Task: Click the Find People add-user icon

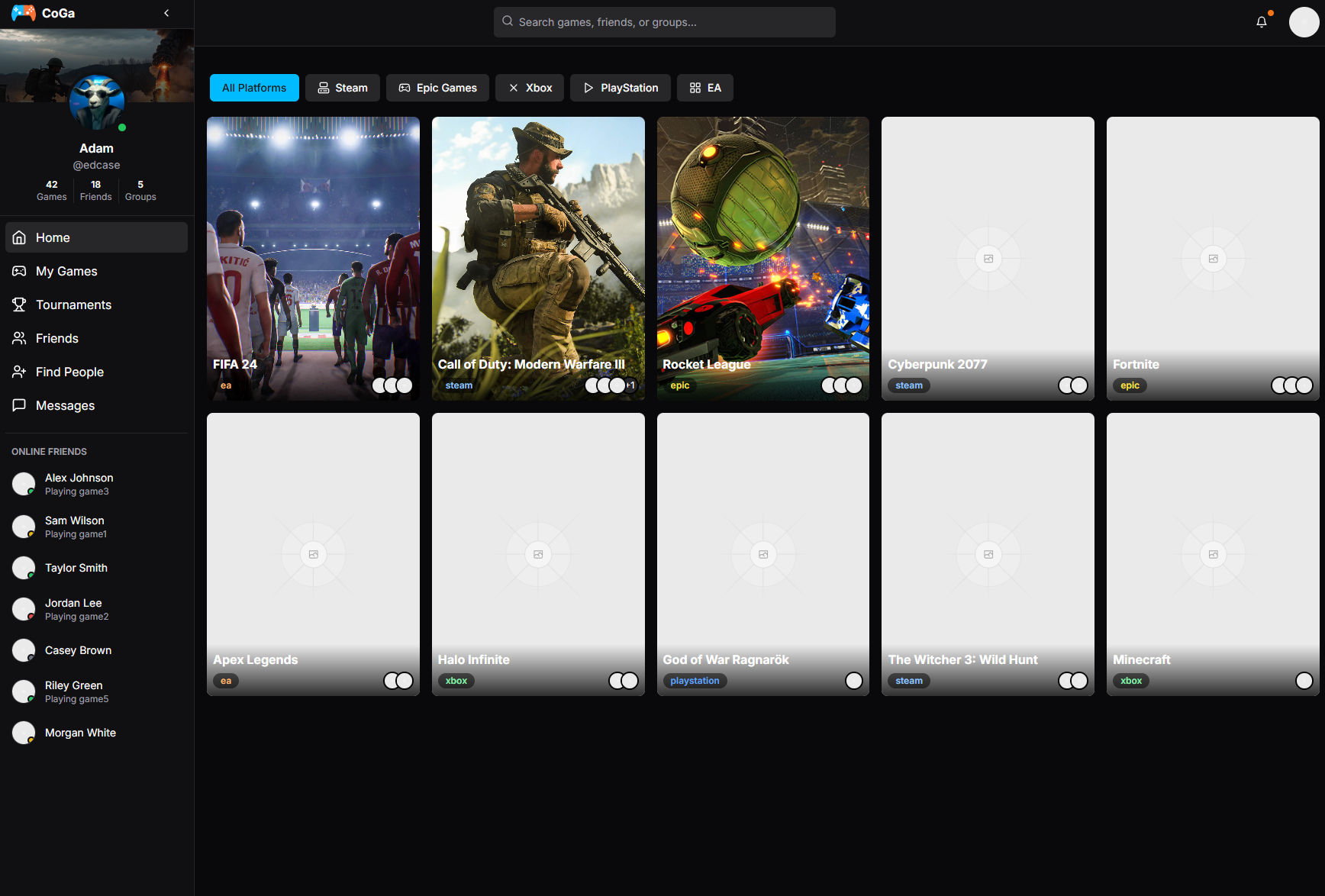Action: [20, 372]
